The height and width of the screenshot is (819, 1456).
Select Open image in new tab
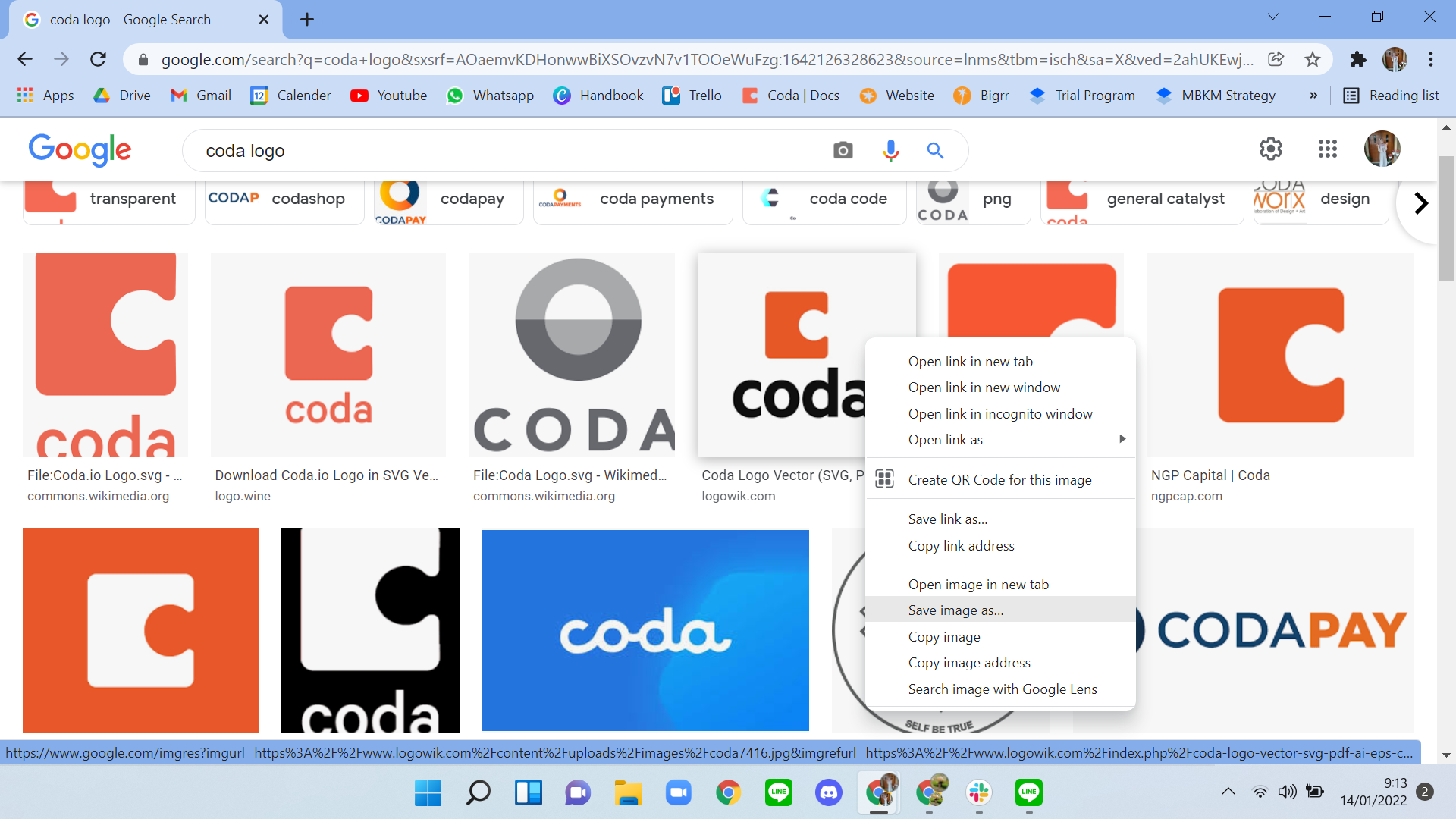[x=1000, y=584]
